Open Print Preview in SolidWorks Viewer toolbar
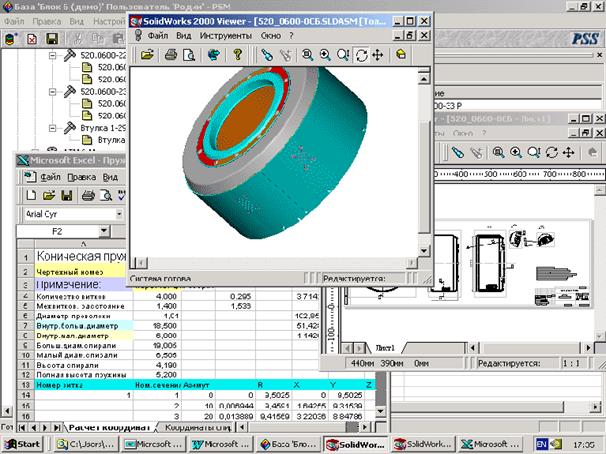Image resolution: width=606 pixels, height=454 pixels. click(x=189, y=55)
